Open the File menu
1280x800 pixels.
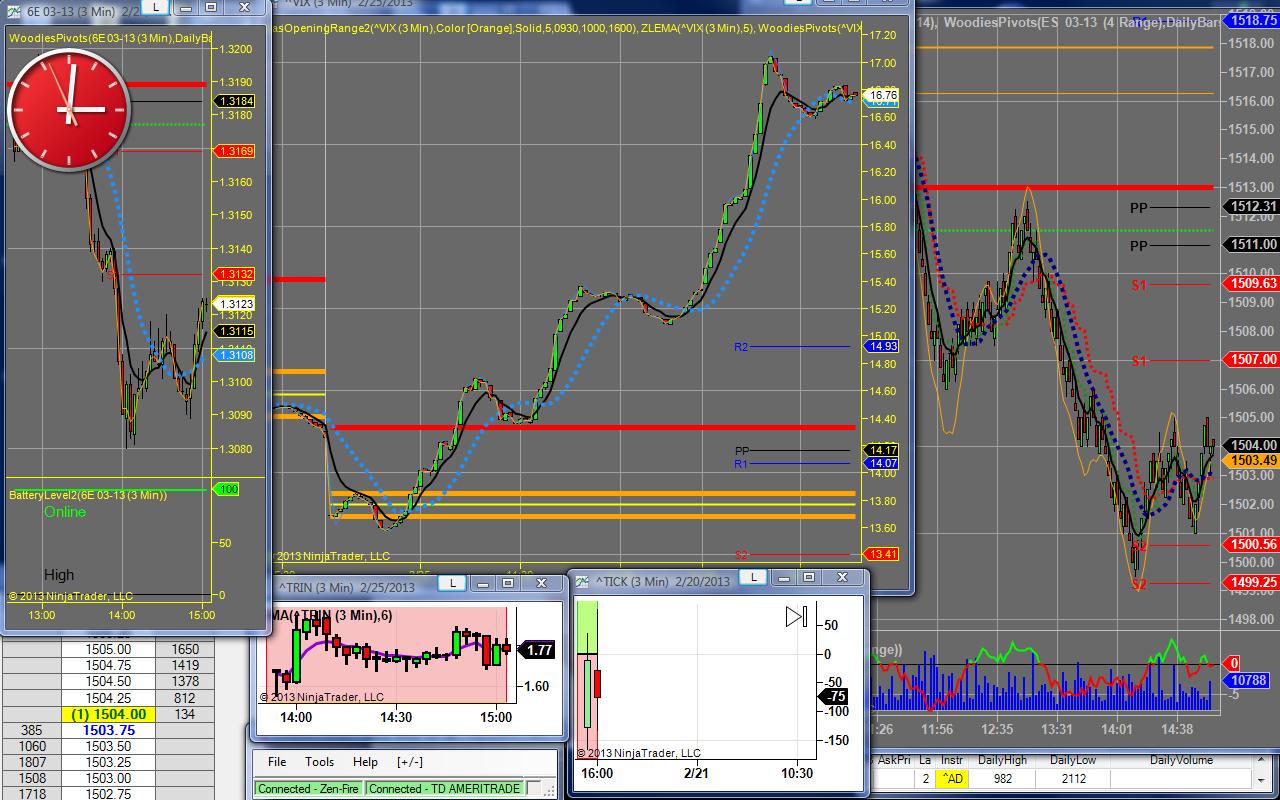277,762
